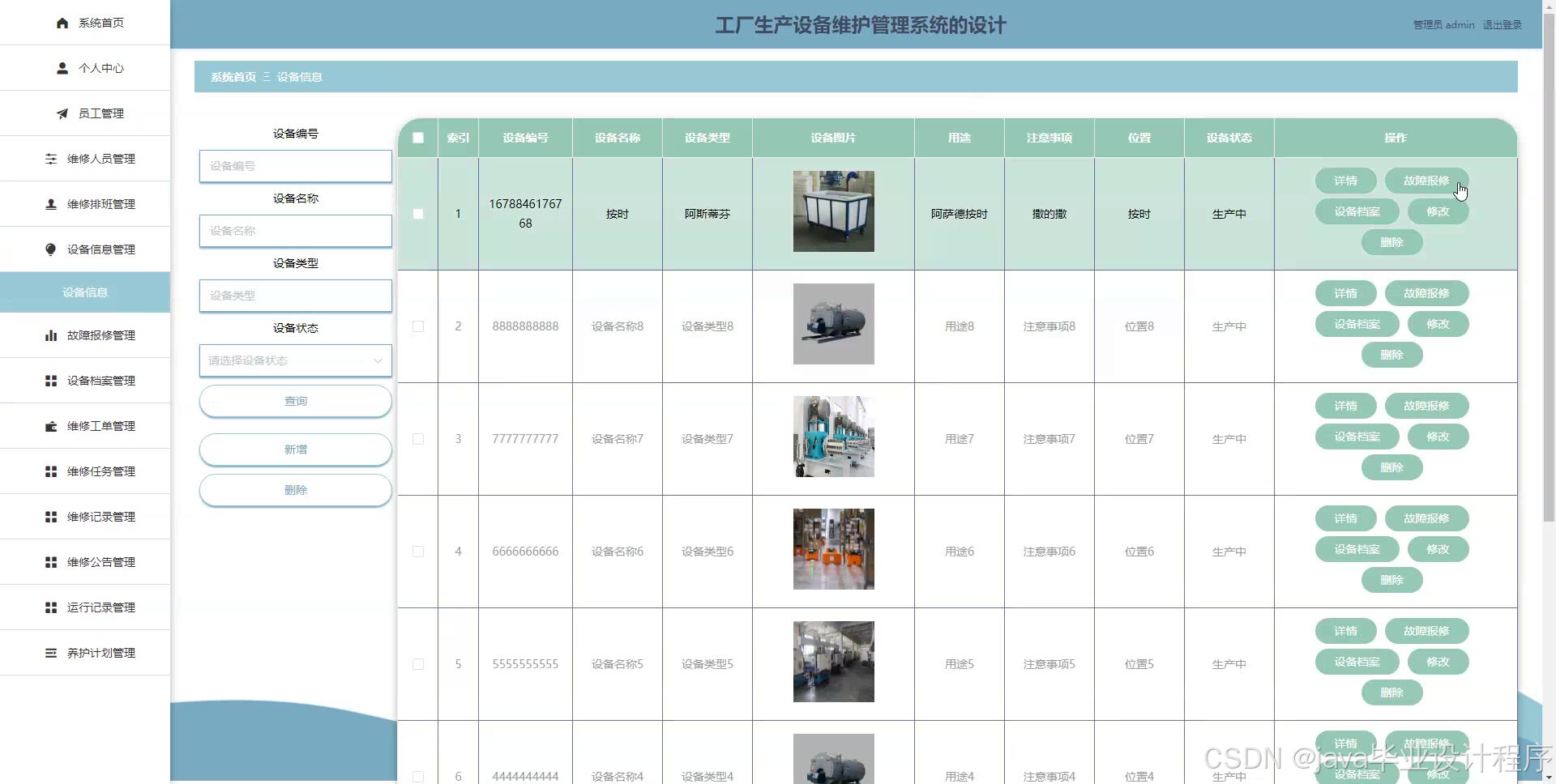Image resolution: width=1556 pixels, height=784 pixels.
Task: Toggle the select-all checkbox in table header
Action: point(418,138)
